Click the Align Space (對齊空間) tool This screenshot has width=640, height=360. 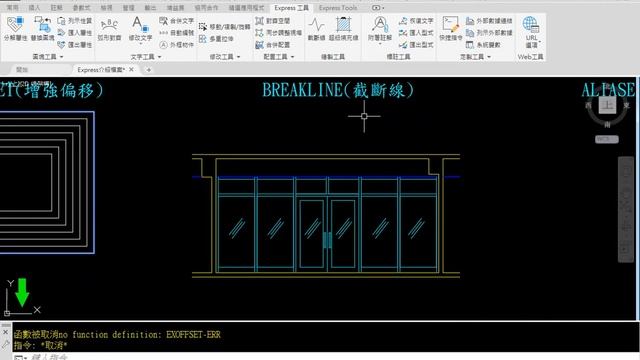[273, 20]
